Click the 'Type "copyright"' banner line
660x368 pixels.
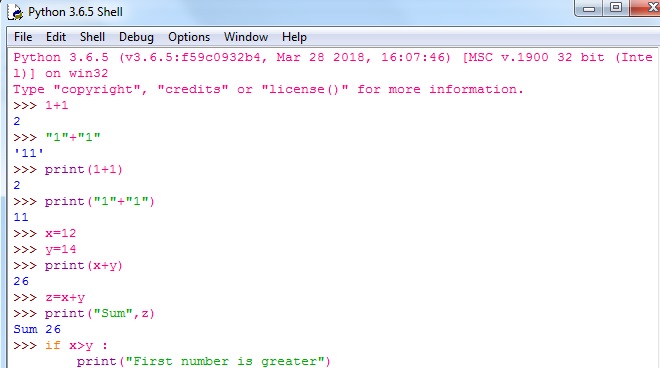tap(269, 89)
